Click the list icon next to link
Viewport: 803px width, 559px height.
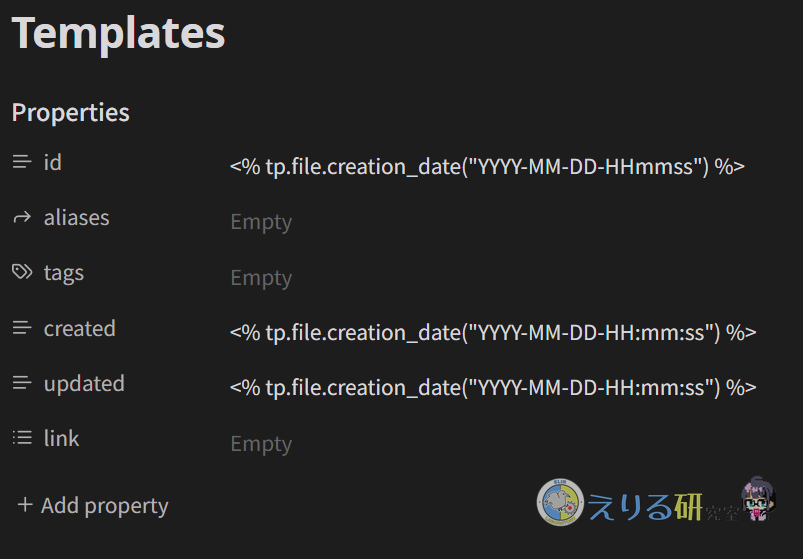pos(22,438)
